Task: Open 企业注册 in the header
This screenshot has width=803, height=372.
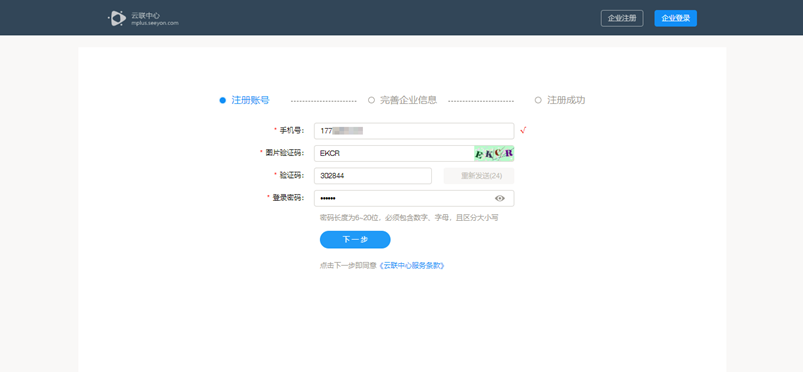Action: coord(622,18)
